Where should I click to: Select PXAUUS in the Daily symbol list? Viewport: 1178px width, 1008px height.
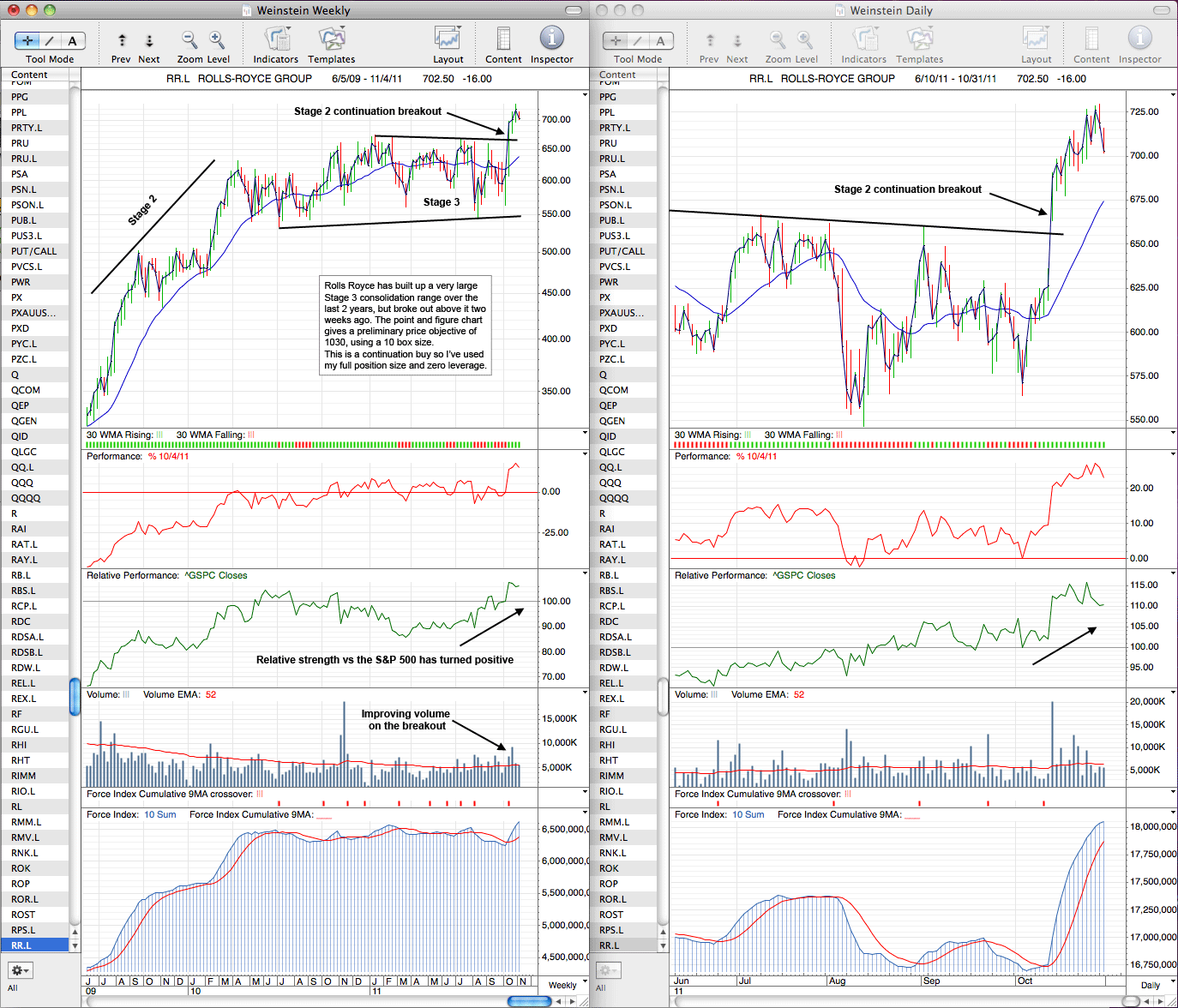tap(622, 313)
